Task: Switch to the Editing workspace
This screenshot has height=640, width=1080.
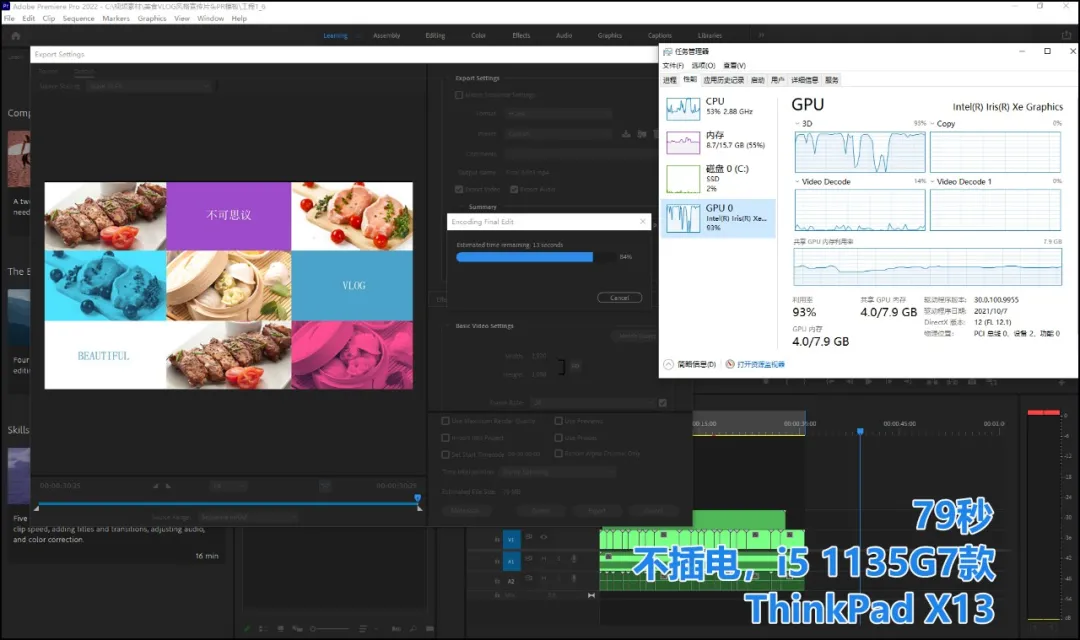Action: [x=435, y=35]
